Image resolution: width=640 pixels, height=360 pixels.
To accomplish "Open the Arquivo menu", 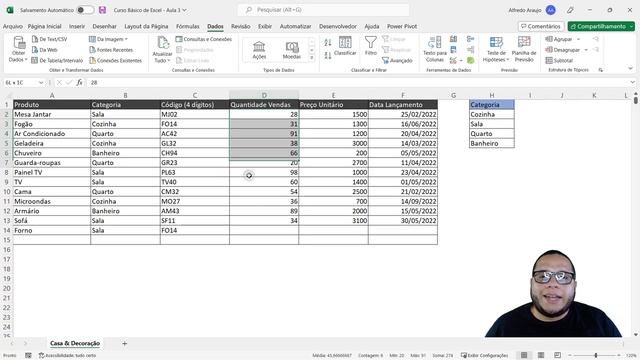I will pos(13,26).
